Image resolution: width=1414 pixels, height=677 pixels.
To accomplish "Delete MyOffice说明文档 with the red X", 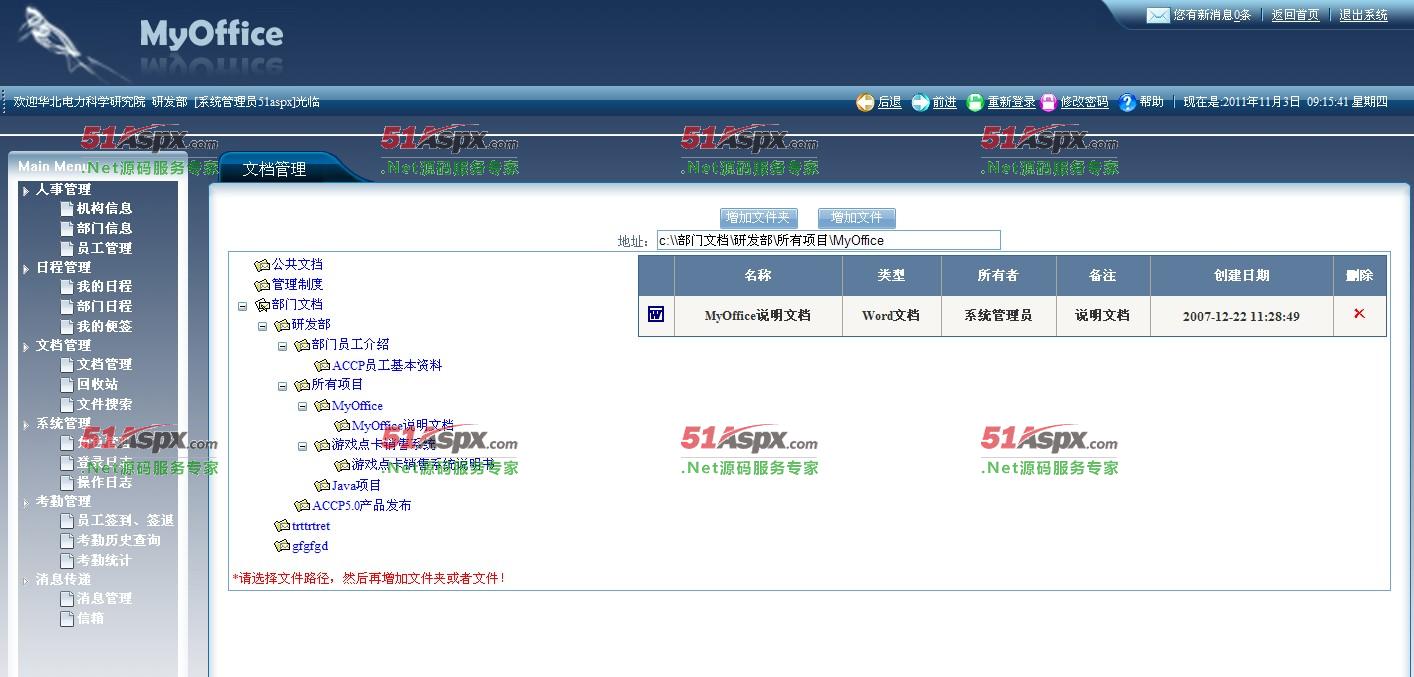I will pyautogui.click(x=1359, y=314).
